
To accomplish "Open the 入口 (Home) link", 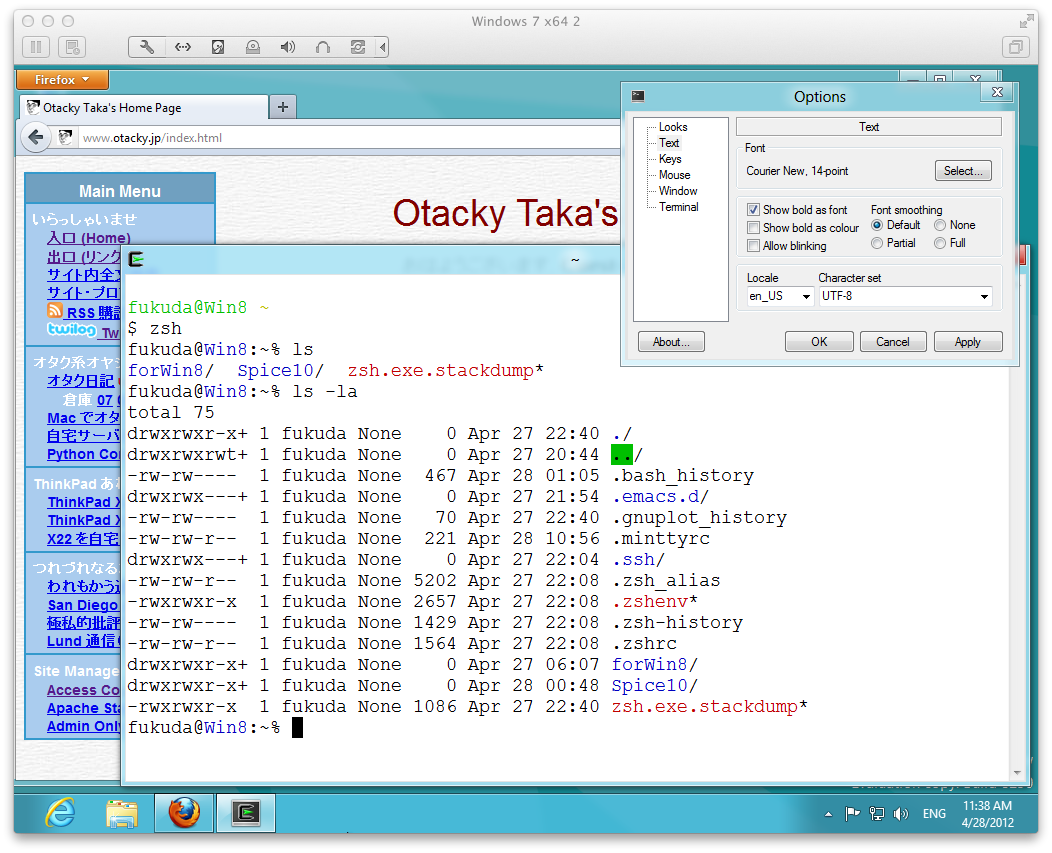I will coord(89,238).
